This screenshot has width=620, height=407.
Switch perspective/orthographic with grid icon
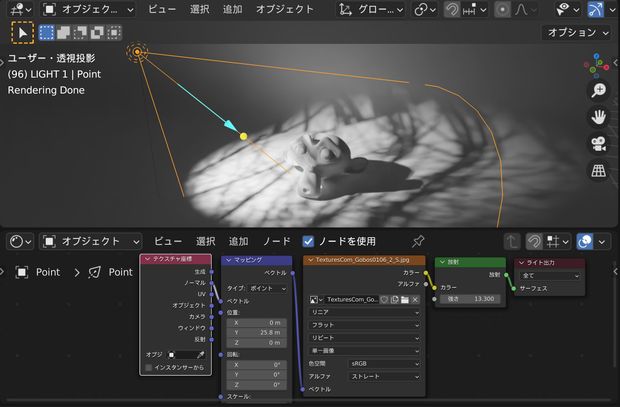click(599, 170)
